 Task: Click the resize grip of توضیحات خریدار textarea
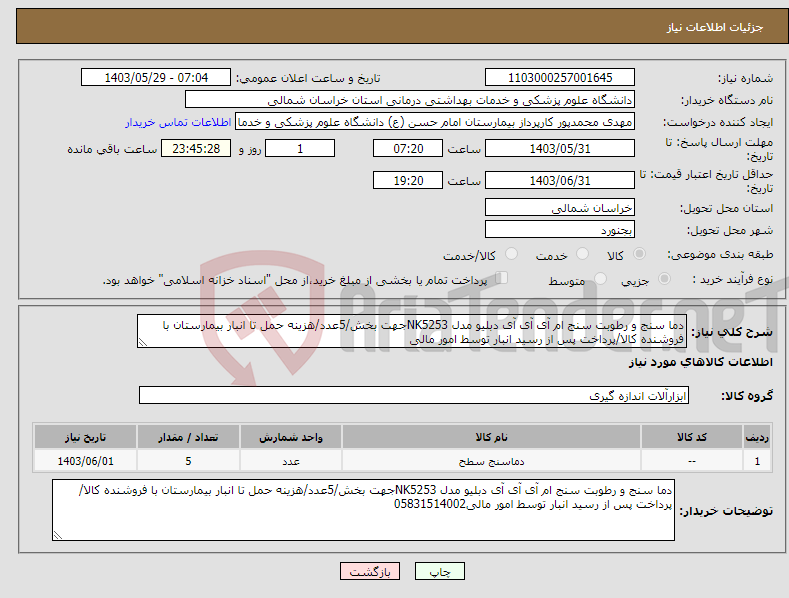click(57, 536)
